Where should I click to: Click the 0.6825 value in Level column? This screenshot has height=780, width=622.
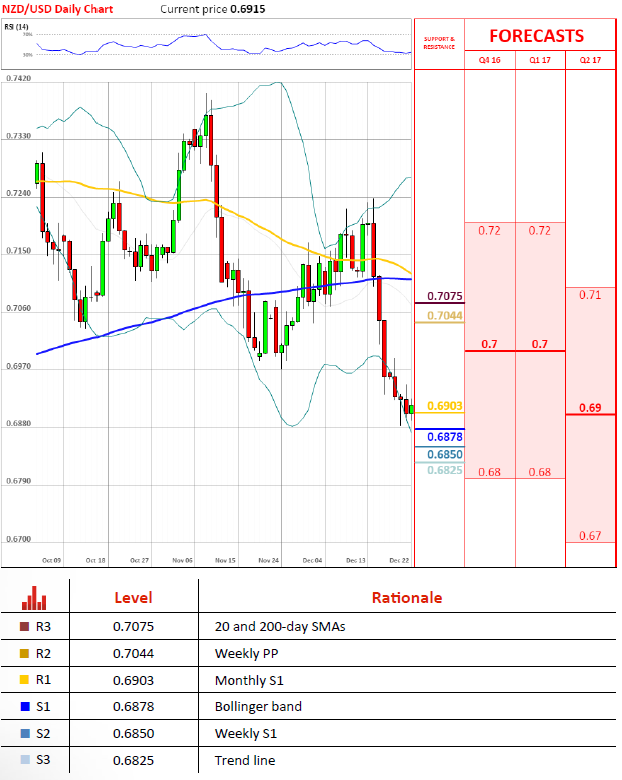tap(133, 761)
